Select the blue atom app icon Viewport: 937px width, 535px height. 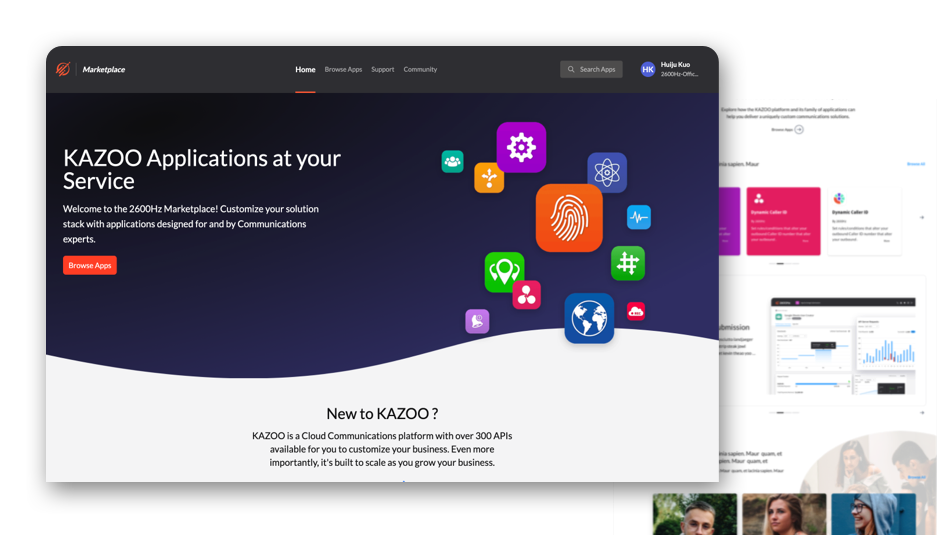[x=607, y=173]
